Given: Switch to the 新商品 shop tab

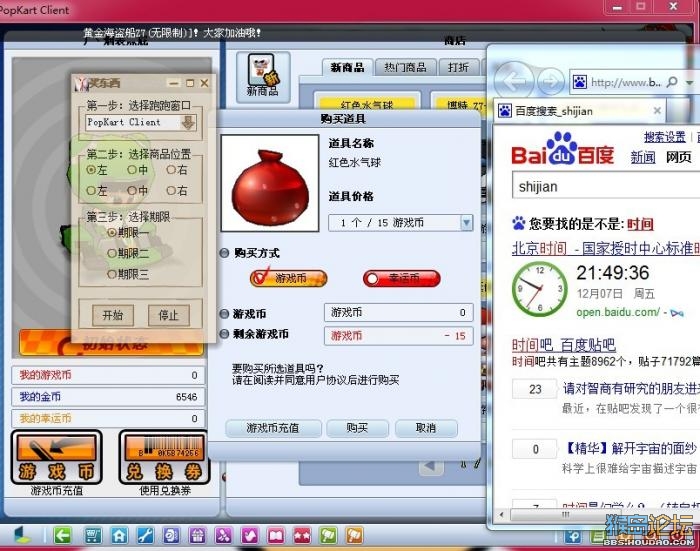Looking at the screenshot, I should tap(347, 67).
